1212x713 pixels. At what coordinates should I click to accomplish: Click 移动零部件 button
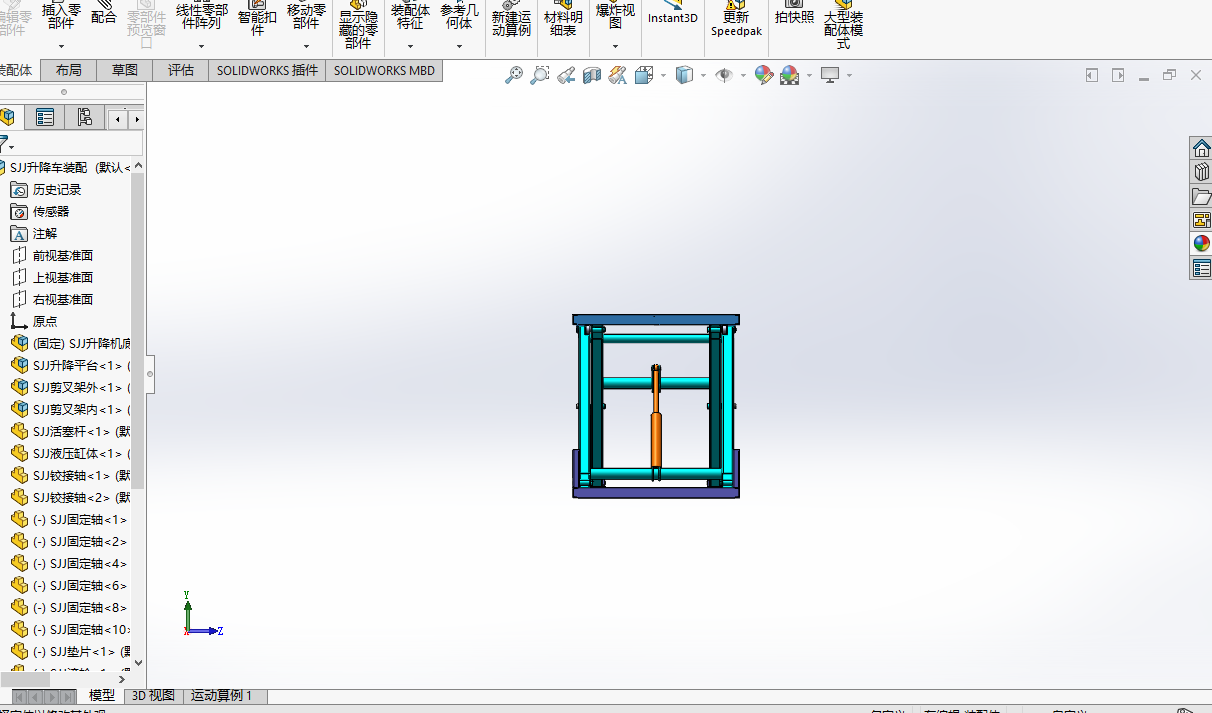pos(306,15)
